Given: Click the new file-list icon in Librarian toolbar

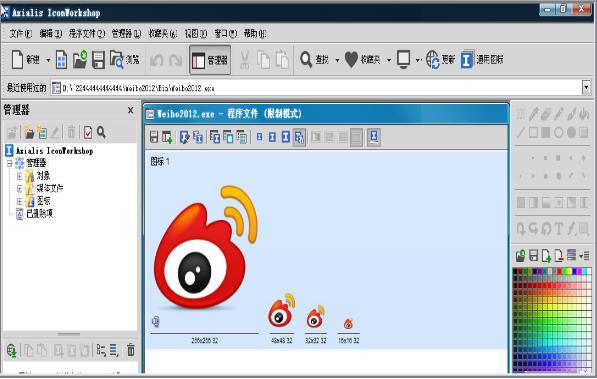Looking at the screenshot, I should (x=42, y=132).
